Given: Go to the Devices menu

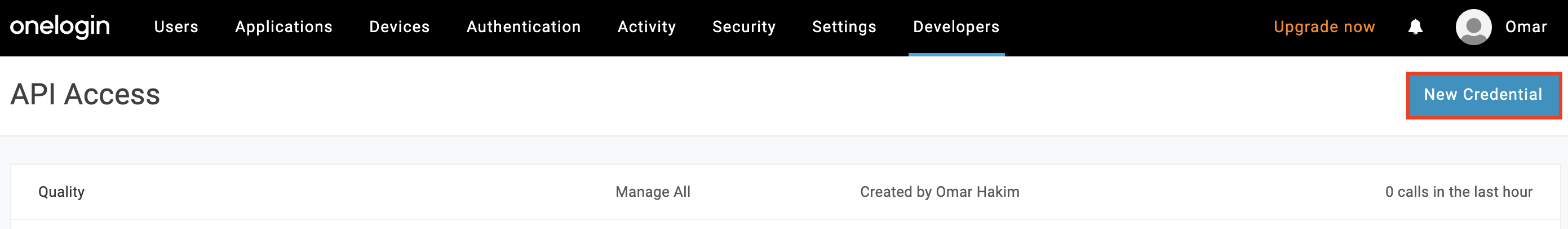Looking at the screenshot, I should [x=399, y=27].
